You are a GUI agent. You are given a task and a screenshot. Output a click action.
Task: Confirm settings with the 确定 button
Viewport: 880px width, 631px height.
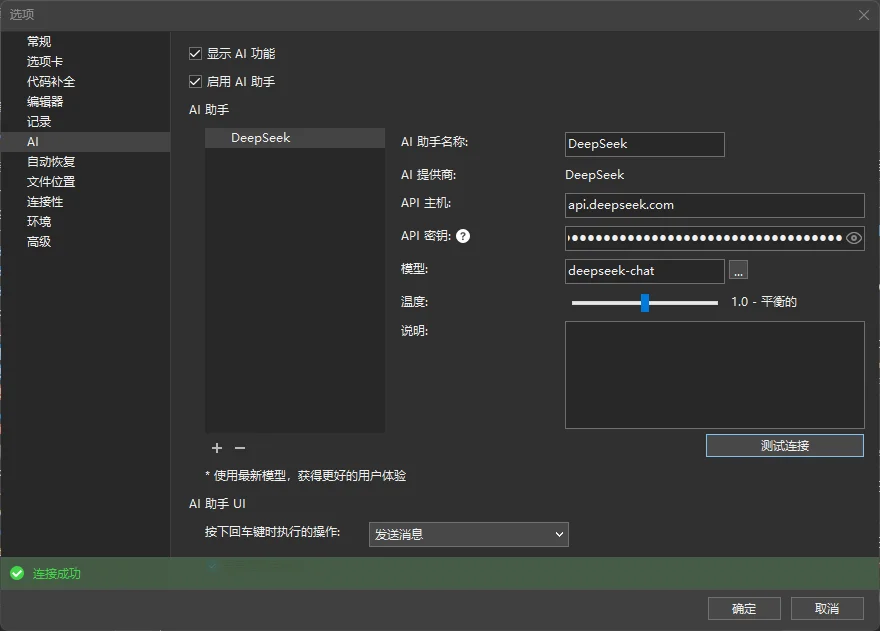[744, 609]
